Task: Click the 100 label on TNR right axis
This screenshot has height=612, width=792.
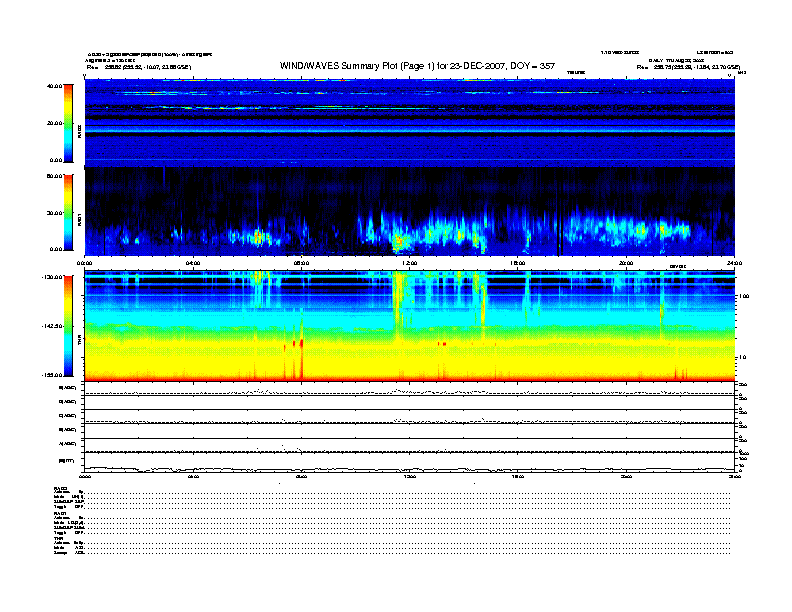Action: pos(744,296)
